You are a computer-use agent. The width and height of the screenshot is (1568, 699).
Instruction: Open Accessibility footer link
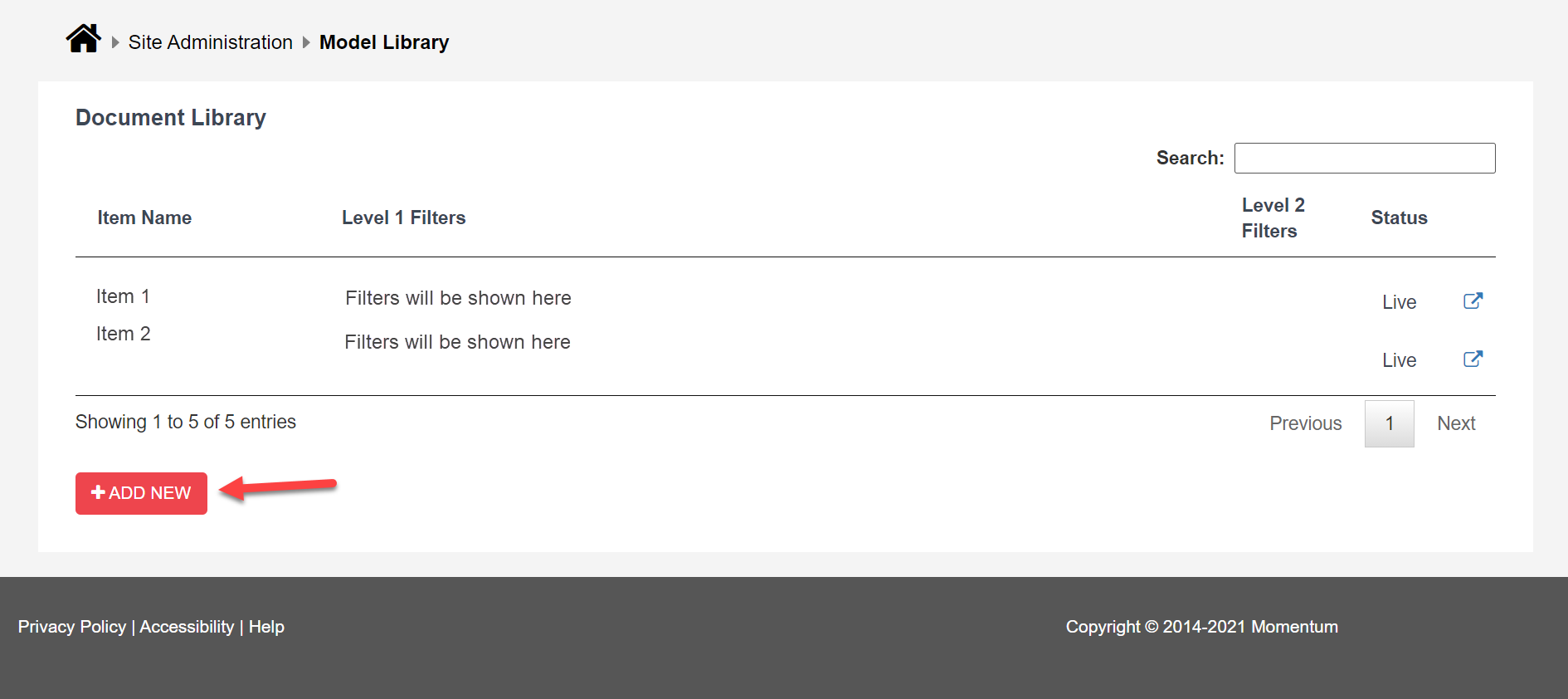(x=187, y=627)
